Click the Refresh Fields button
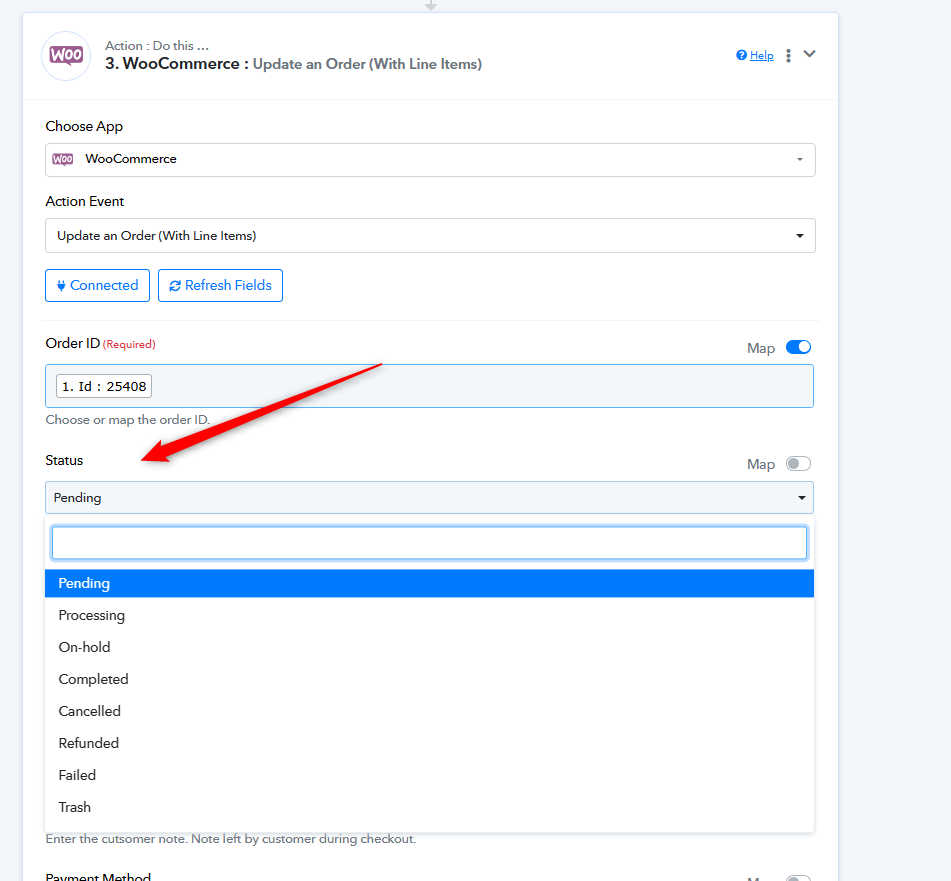This screenshot has height=881, width=951. [x=220, y=285]
